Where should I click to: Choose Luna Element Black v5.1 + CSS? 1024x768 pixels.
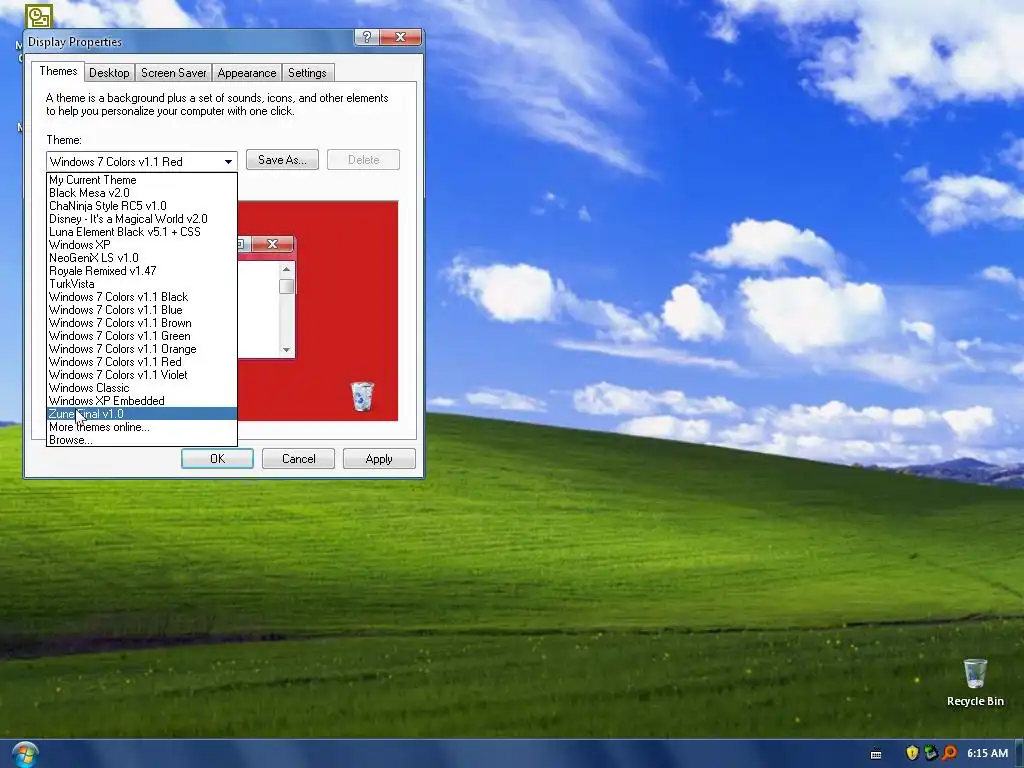point(142,232)
